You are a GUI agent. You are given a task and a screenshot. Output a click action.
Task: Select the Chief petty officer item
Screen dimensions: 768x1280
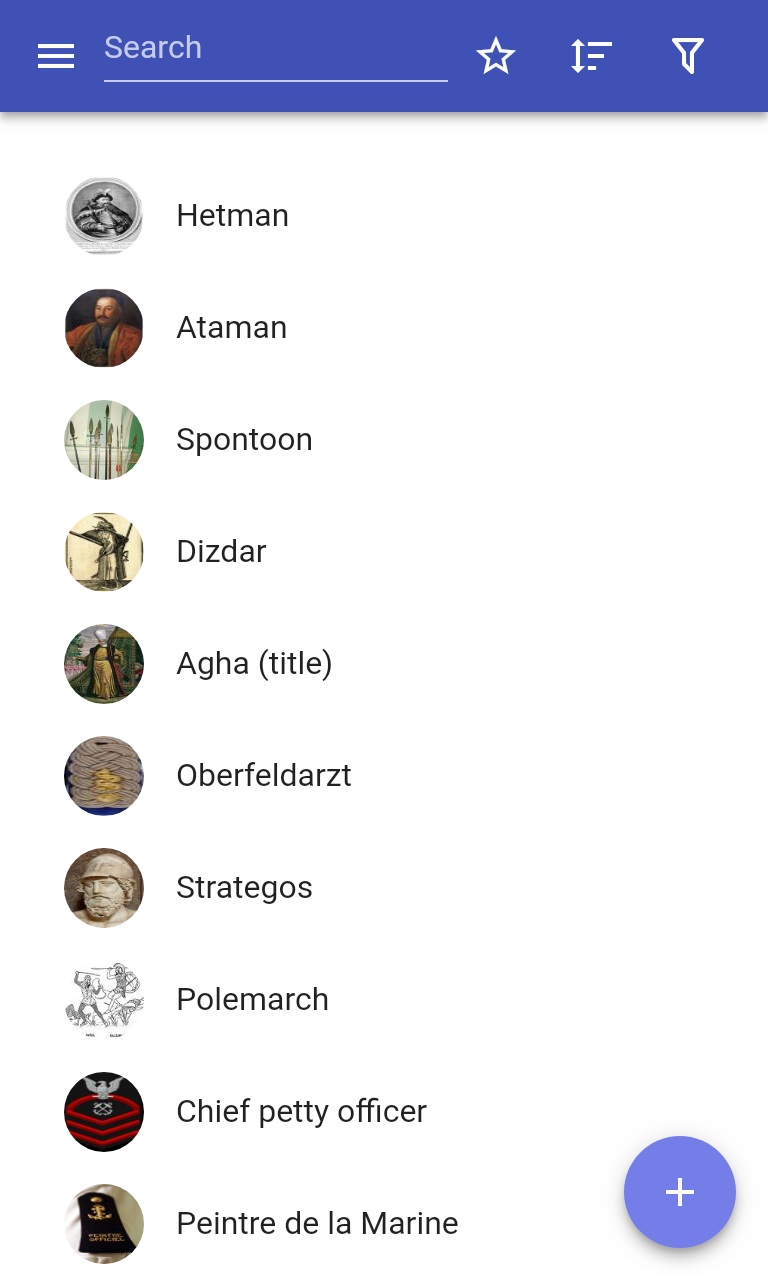pyautogui.click(x=301, y=1112)
